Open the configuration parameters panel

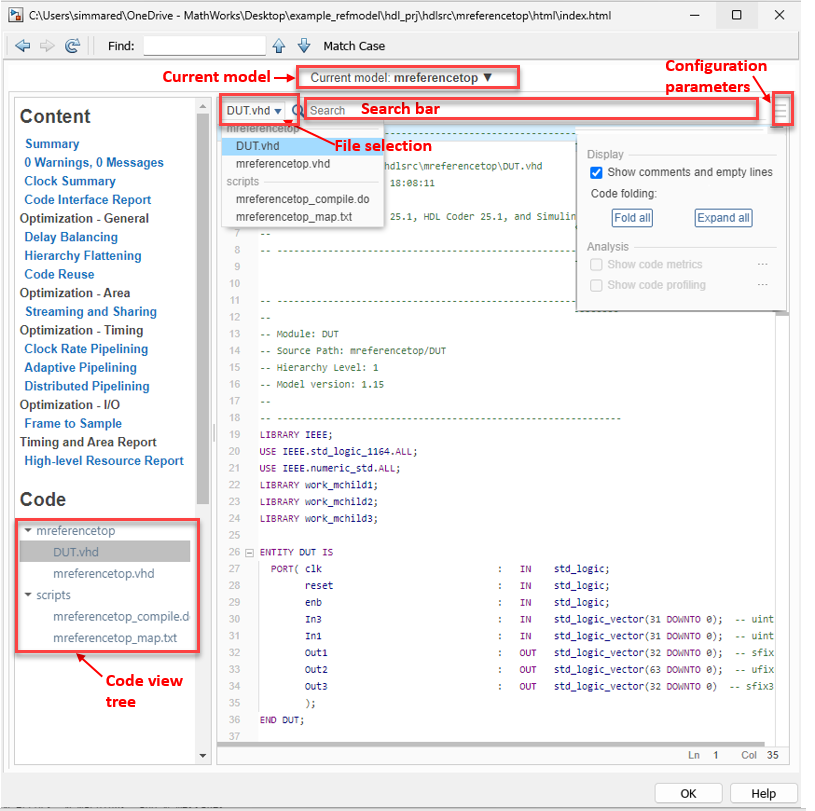tap(781, 109)
